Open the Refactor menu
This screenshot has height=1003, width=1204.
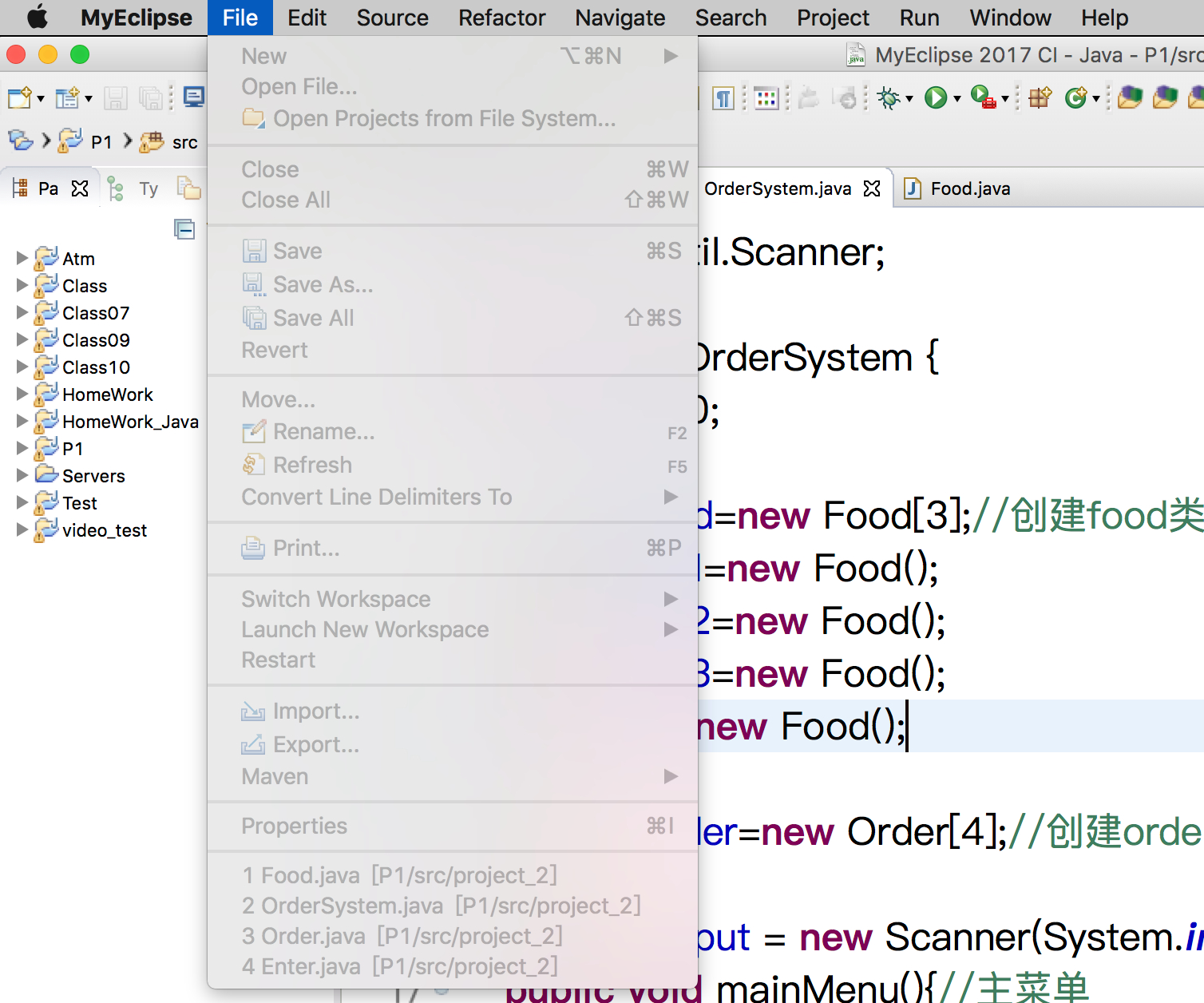[501, 18]
